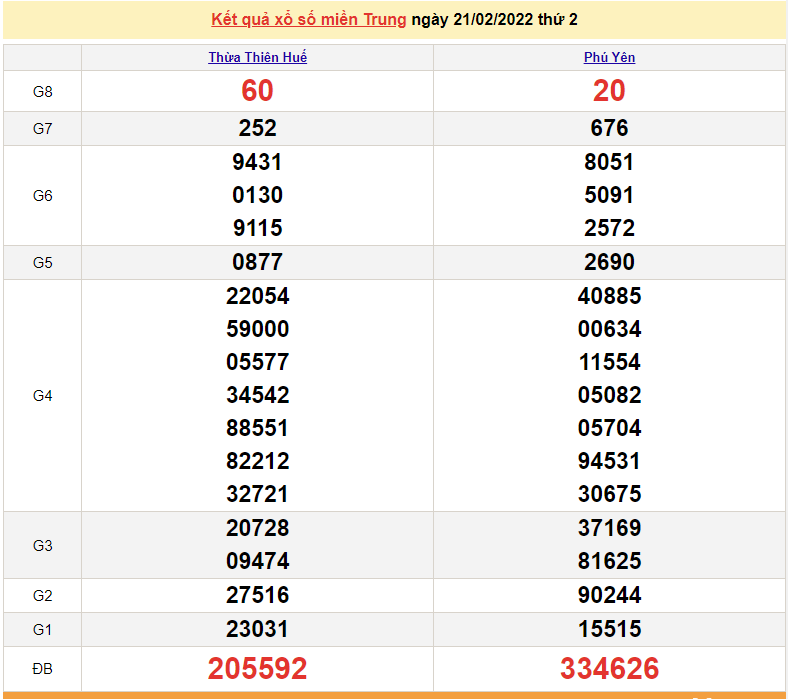Select the G7 result 252
788x699 pixels.
coord(257,128)
